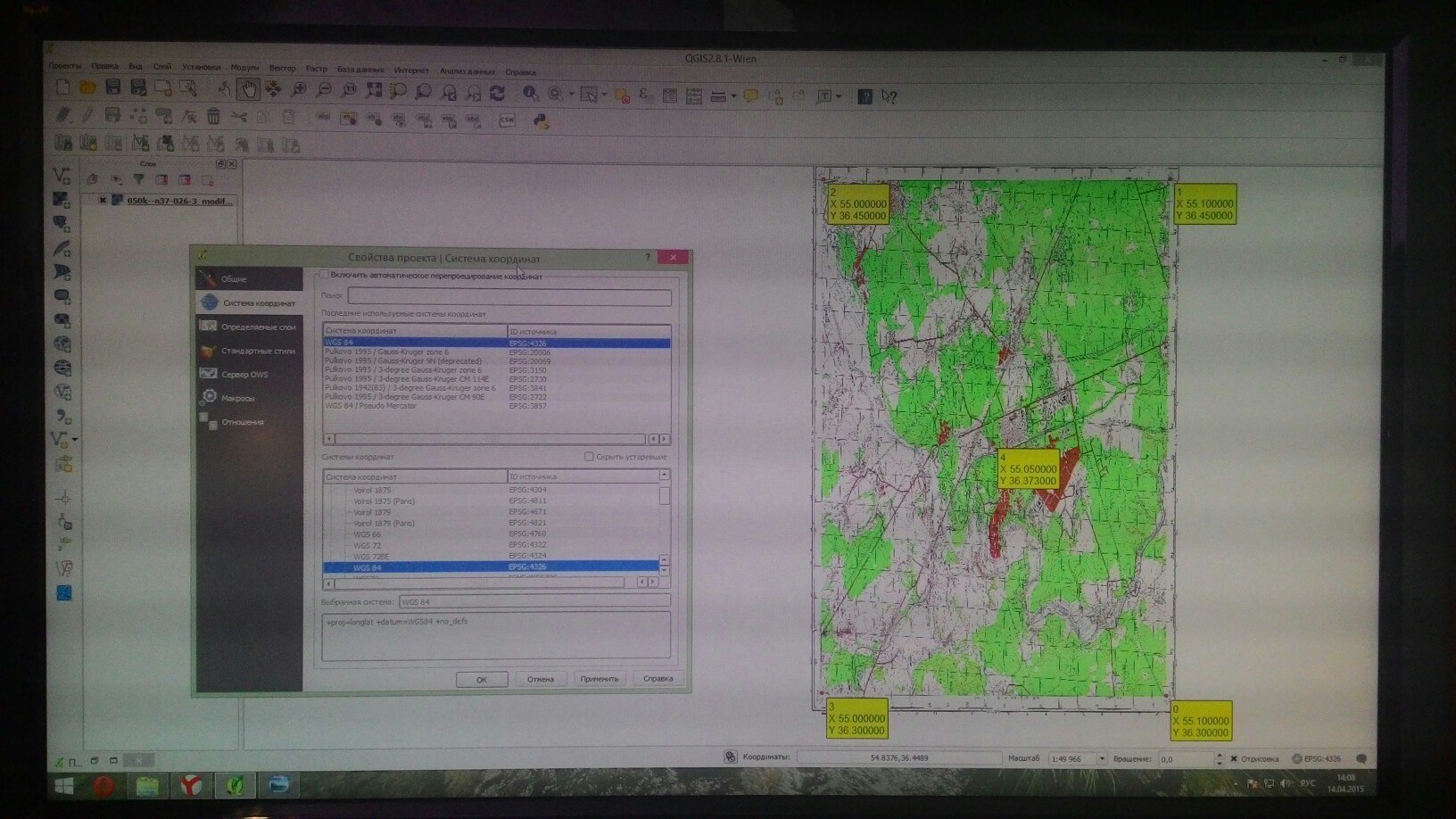Click the Zoom Out magnifier tool
Screen dimensions: 1456x819
point(324,90)
